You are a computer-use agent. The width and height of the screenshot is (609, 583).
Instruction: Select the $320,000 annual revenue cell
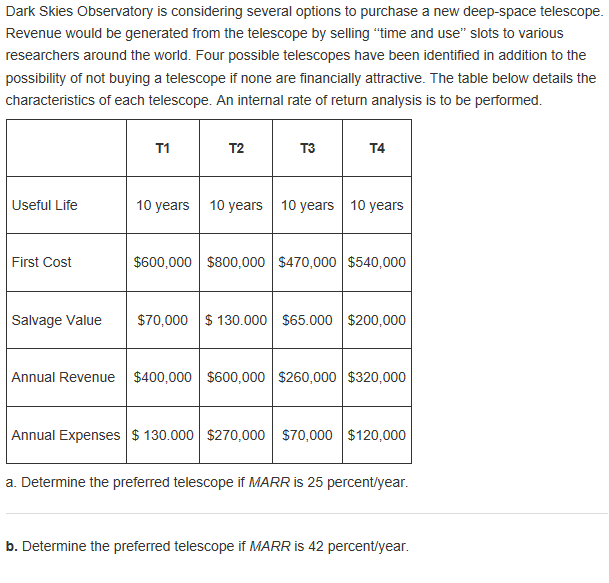[377, 377]
